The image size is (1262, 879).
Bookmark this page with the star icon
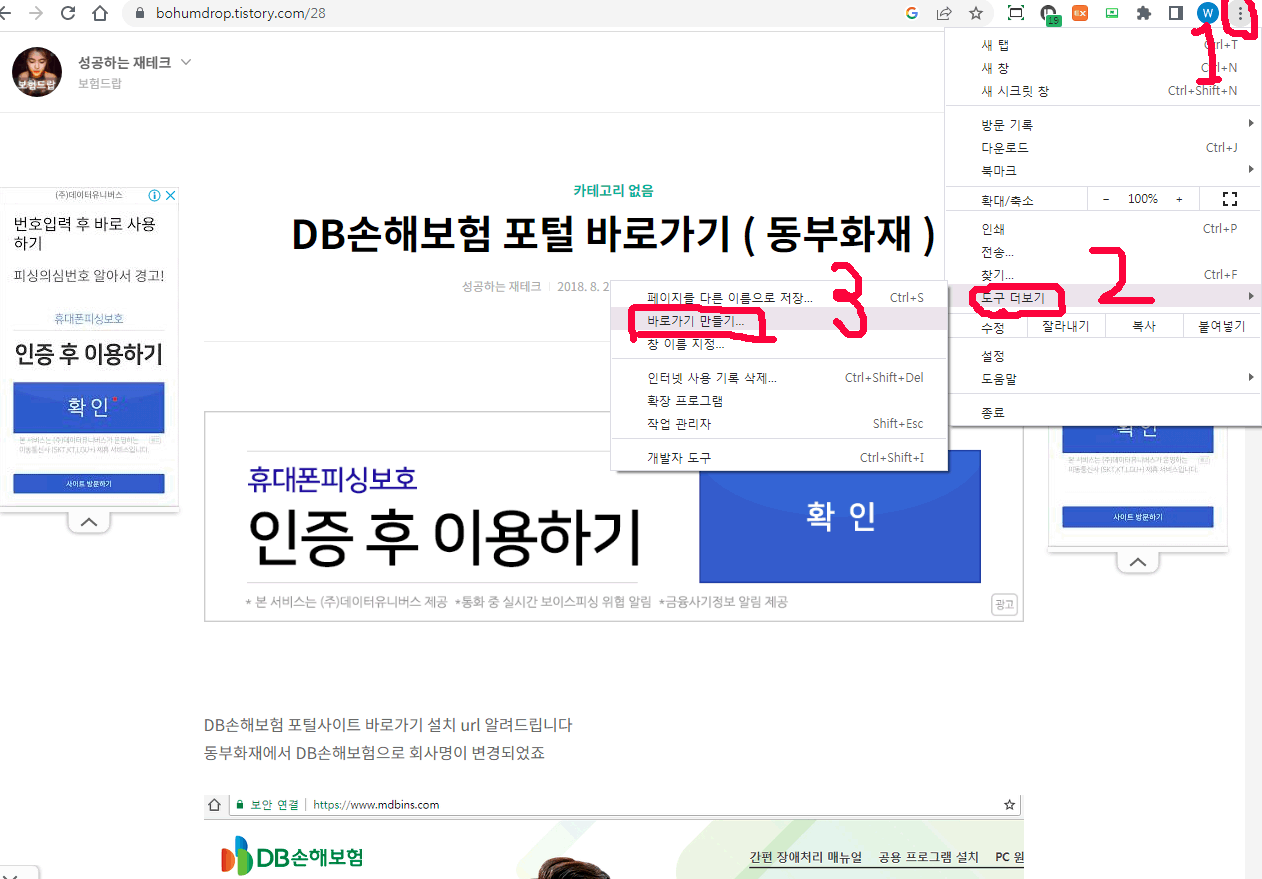pyautogui.click(x=976, y=13)
